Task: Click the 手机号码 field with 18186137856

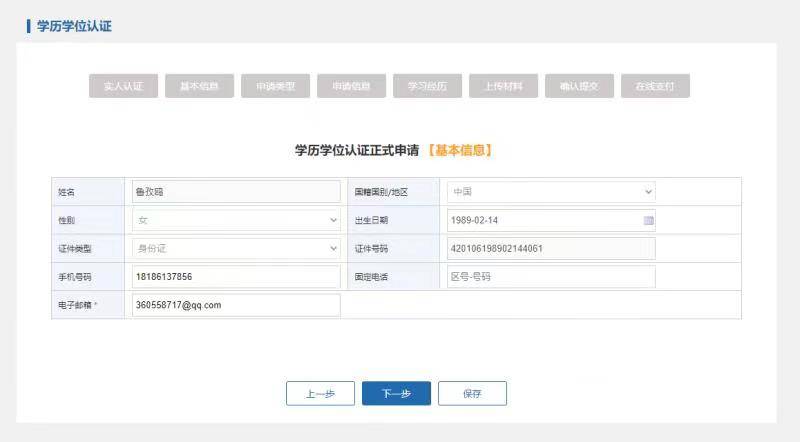Action: click(x=236, y=277)
